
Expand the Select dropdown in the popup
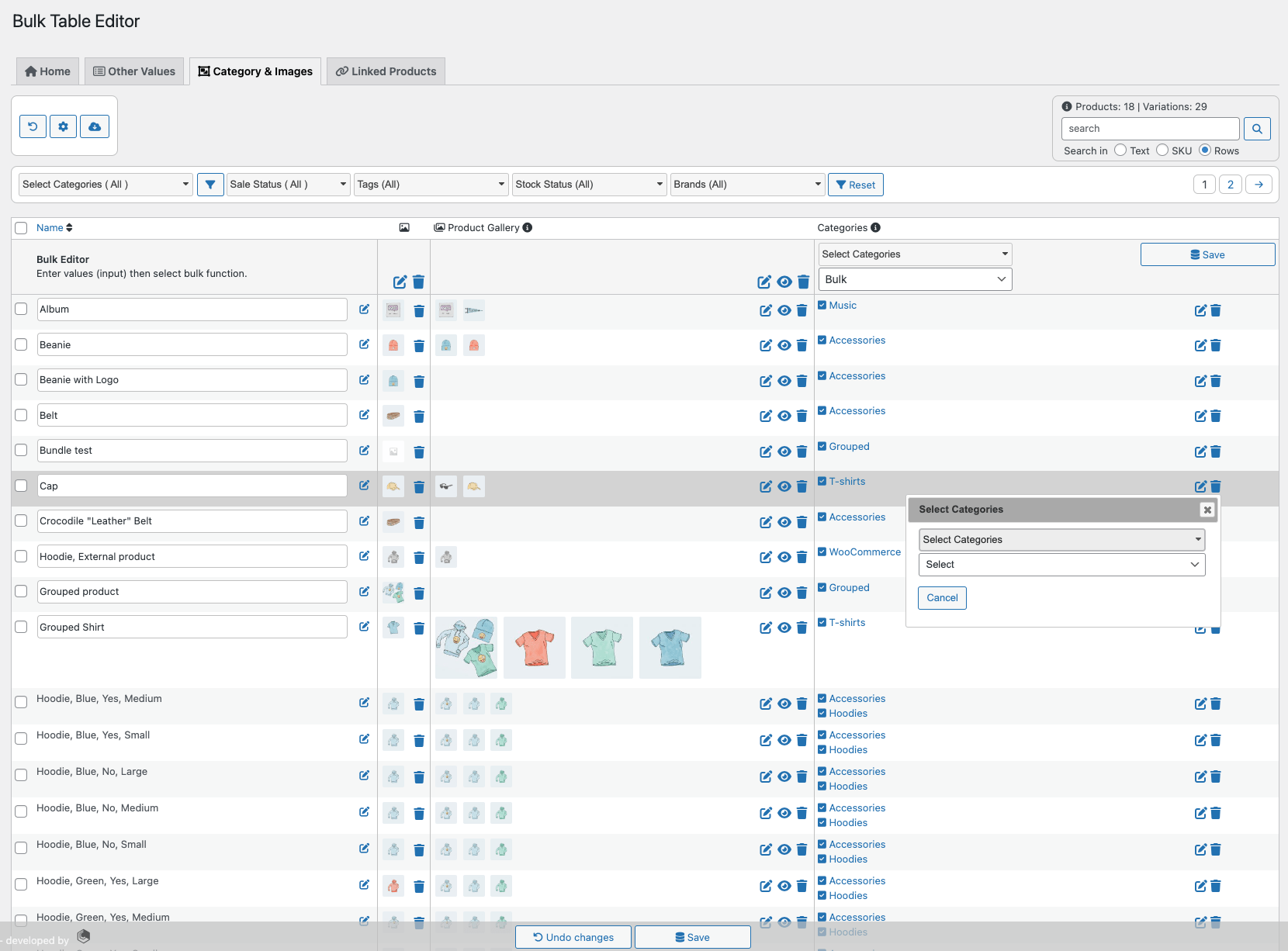coord(1061,564)
